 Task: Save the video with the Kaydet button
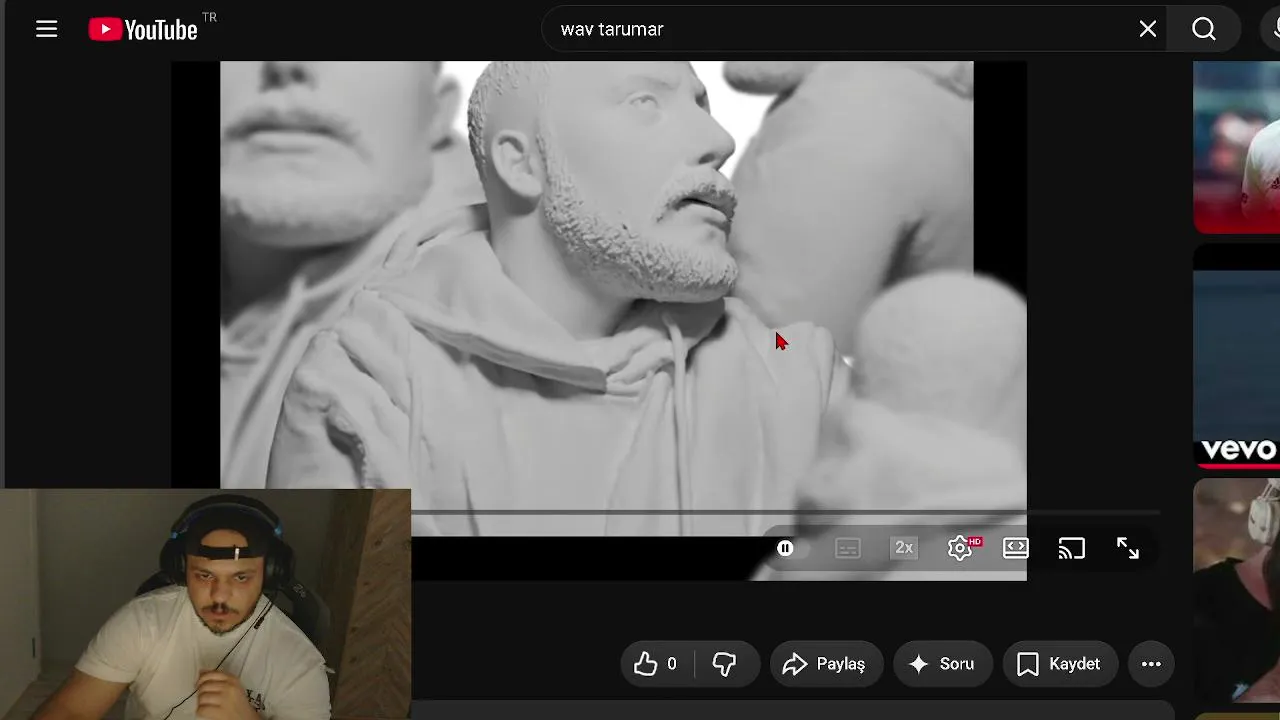coord(1059,664)
